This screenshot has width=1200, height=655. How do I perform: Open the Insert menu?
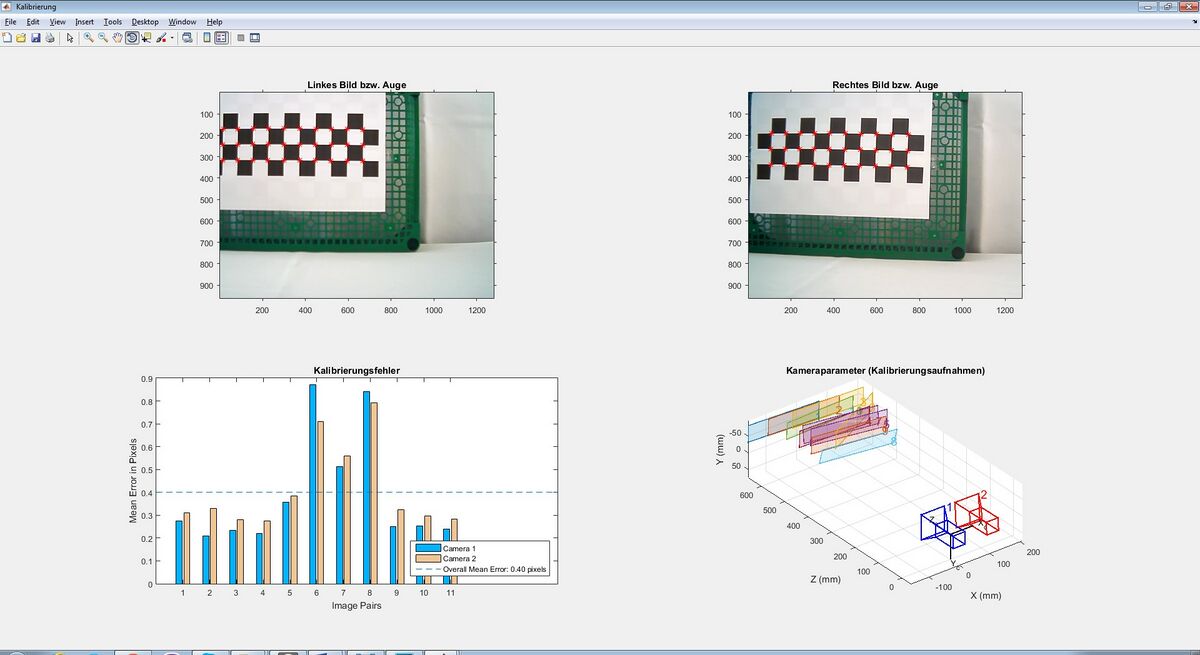coord(84,21)
